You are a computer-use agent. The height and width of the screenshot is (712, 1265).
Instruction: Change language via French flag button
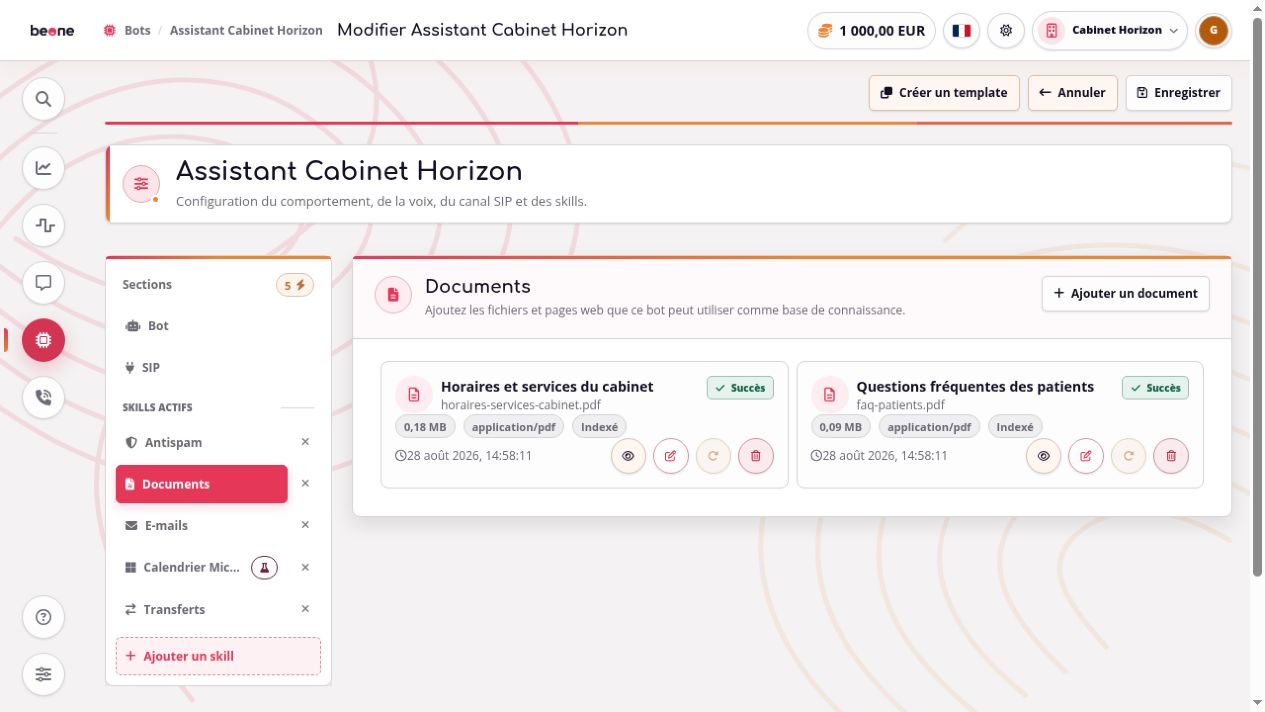point(961,30)
